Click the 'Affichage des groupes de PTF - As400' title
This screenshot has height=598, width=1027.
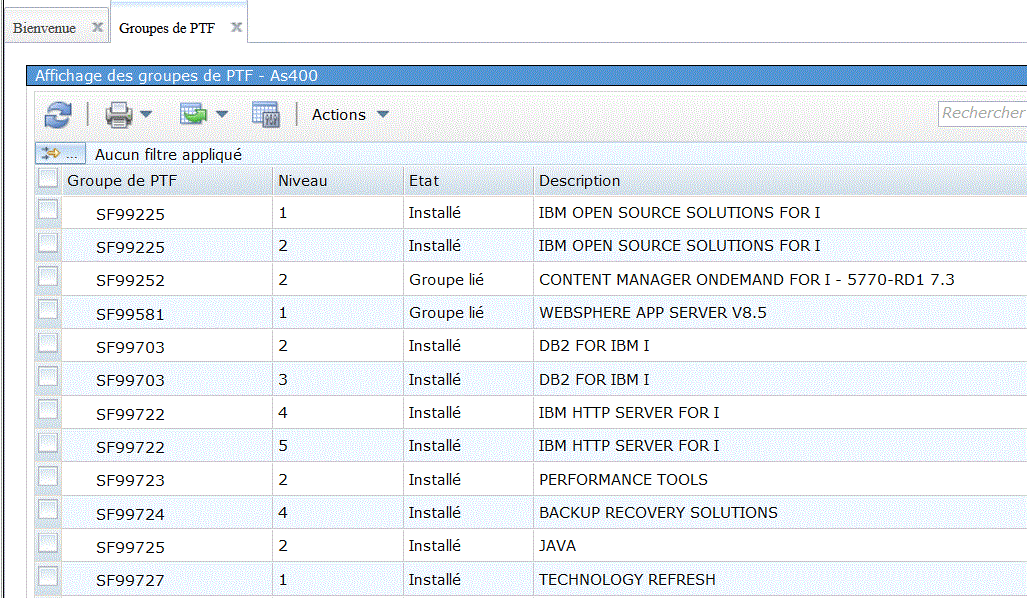coord(176,75)
